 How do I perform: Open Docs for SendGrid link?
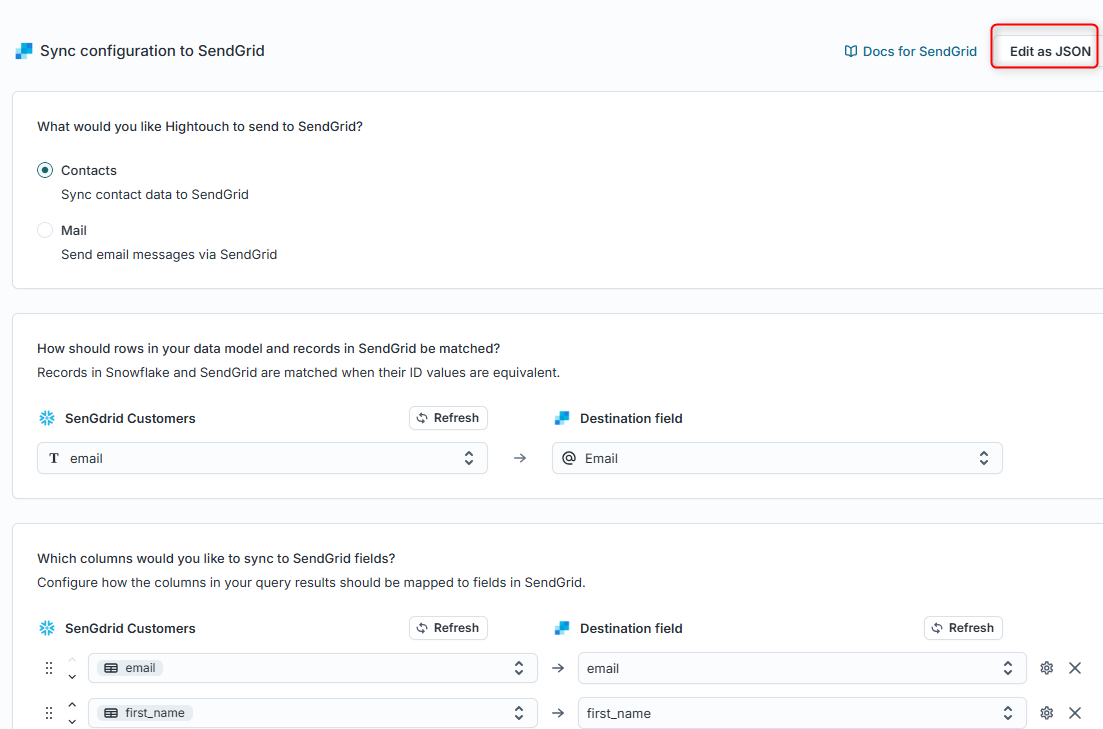click(x=910, y=51)
